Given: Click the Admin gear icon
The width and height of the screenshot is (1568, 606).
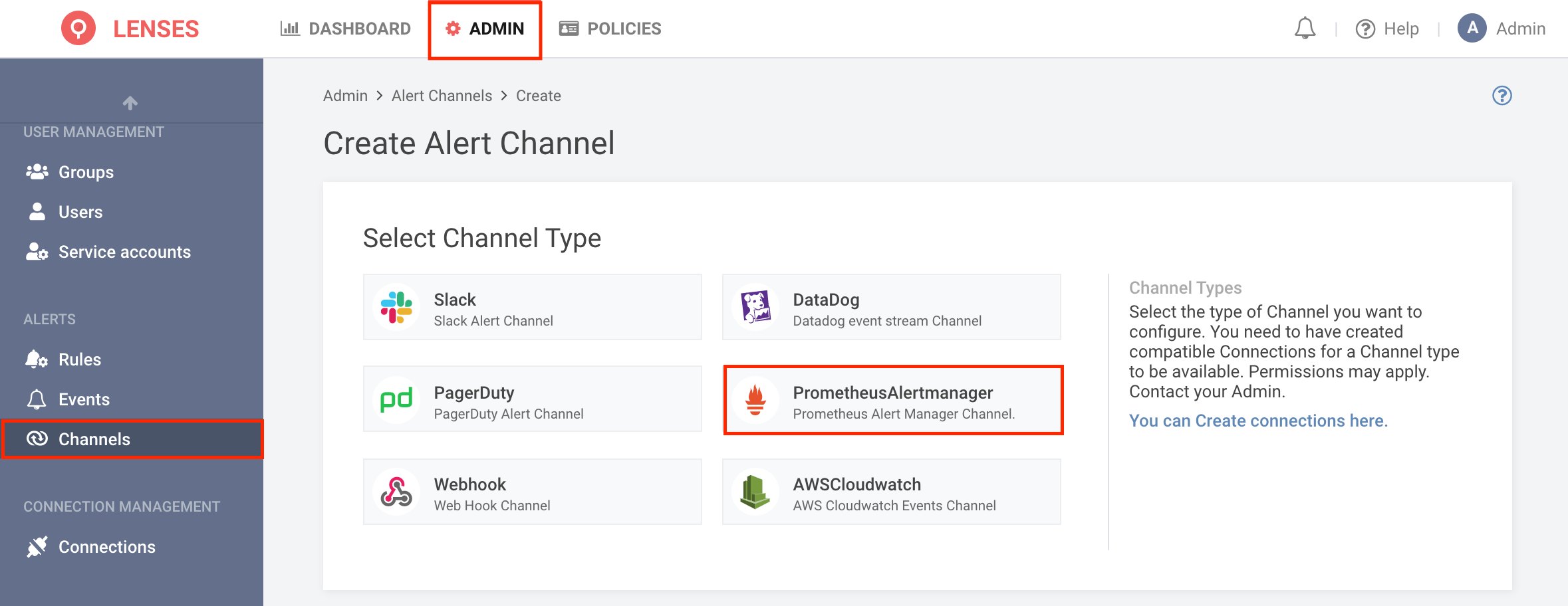Looking at the screenshot, I should 453,29.
